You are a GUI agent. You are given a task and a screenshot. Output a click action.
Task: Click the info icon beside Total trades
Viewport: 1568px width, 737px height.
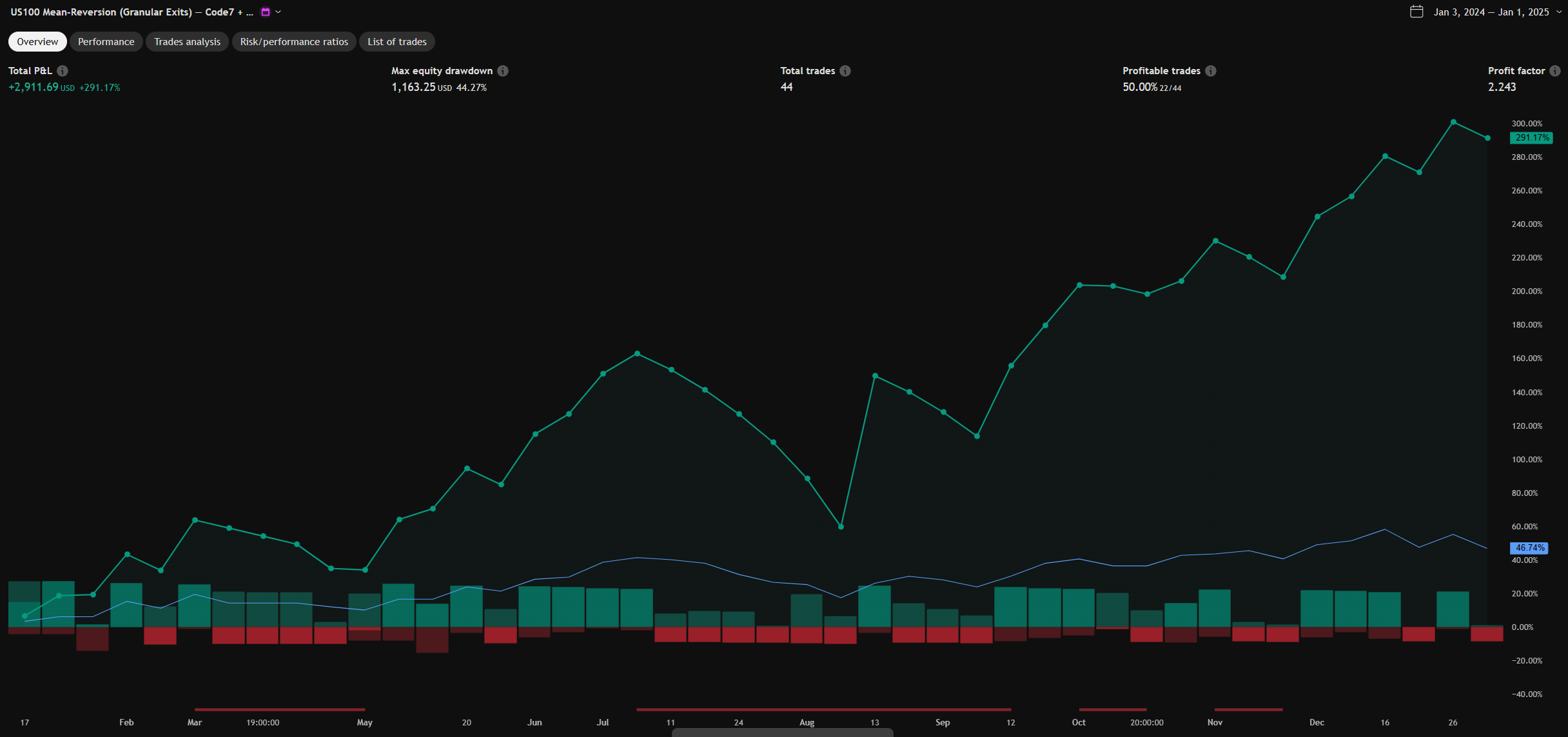845,71
